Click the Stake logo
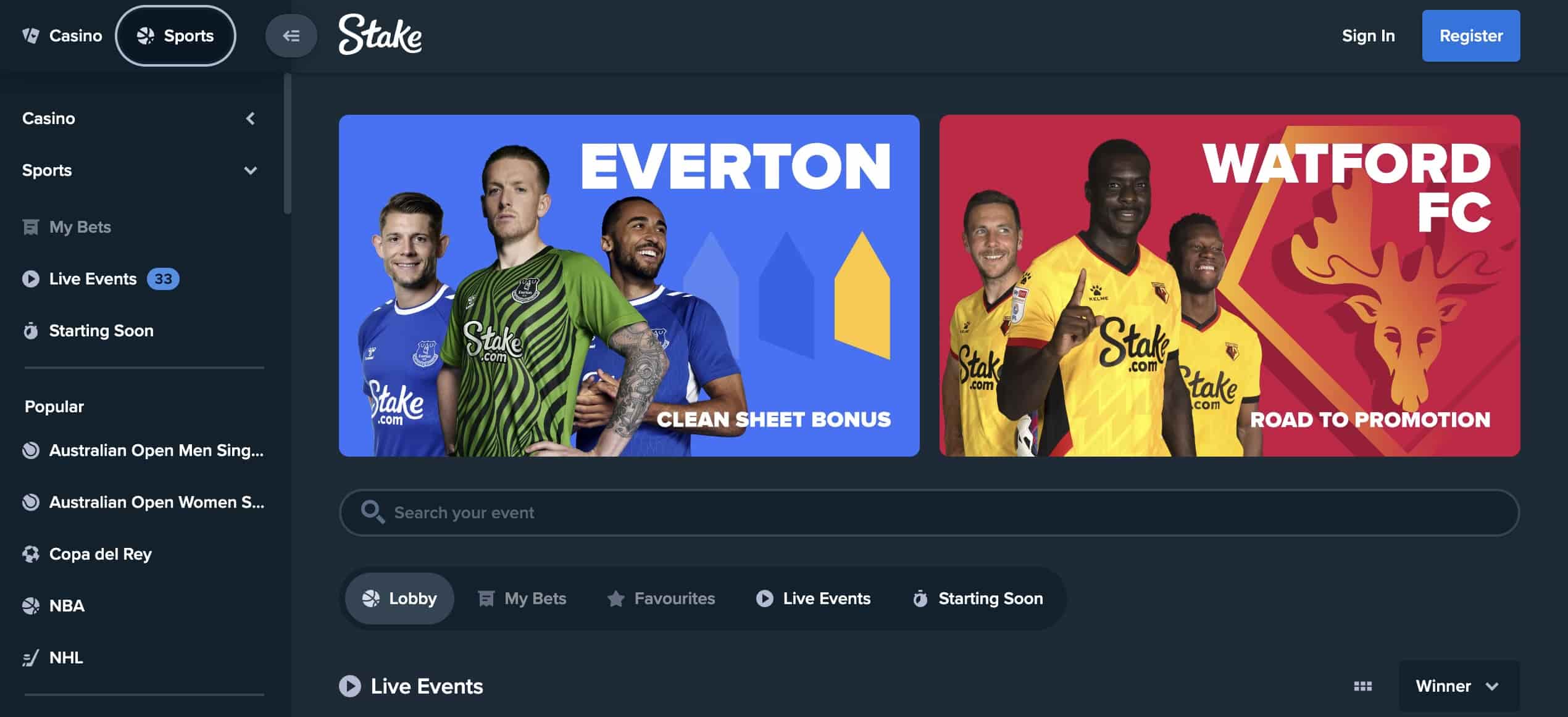 pyautogui.click(x=380, y=35)
